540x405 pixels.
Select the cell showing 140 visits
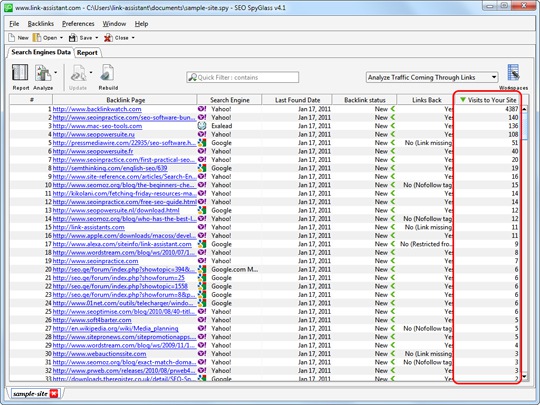point(487,117)
